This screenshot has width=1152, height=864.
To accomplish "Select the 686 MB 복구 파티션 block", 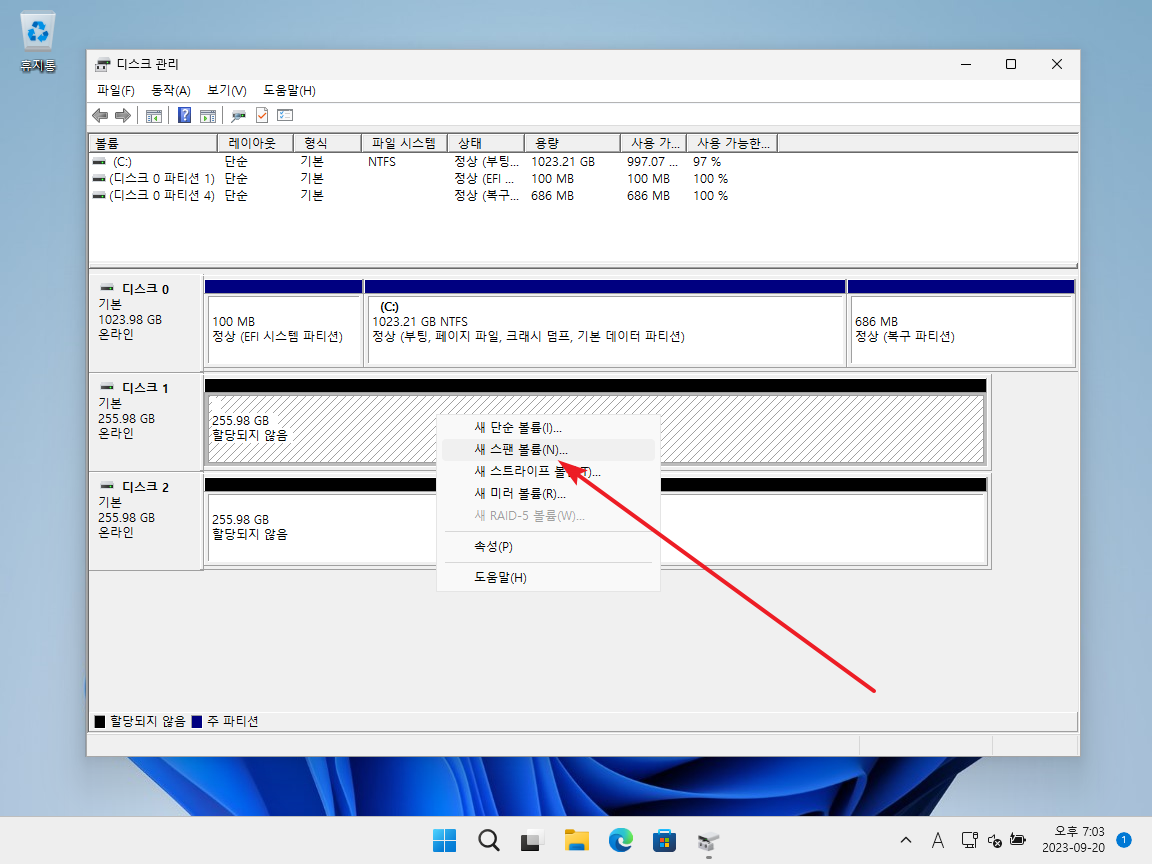I will (x=962, y=329).
